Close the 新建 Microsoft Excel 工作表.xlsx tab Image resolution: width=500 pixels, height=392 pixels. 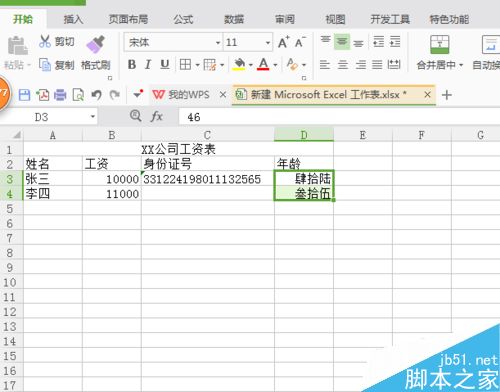[x=427, y=95]
